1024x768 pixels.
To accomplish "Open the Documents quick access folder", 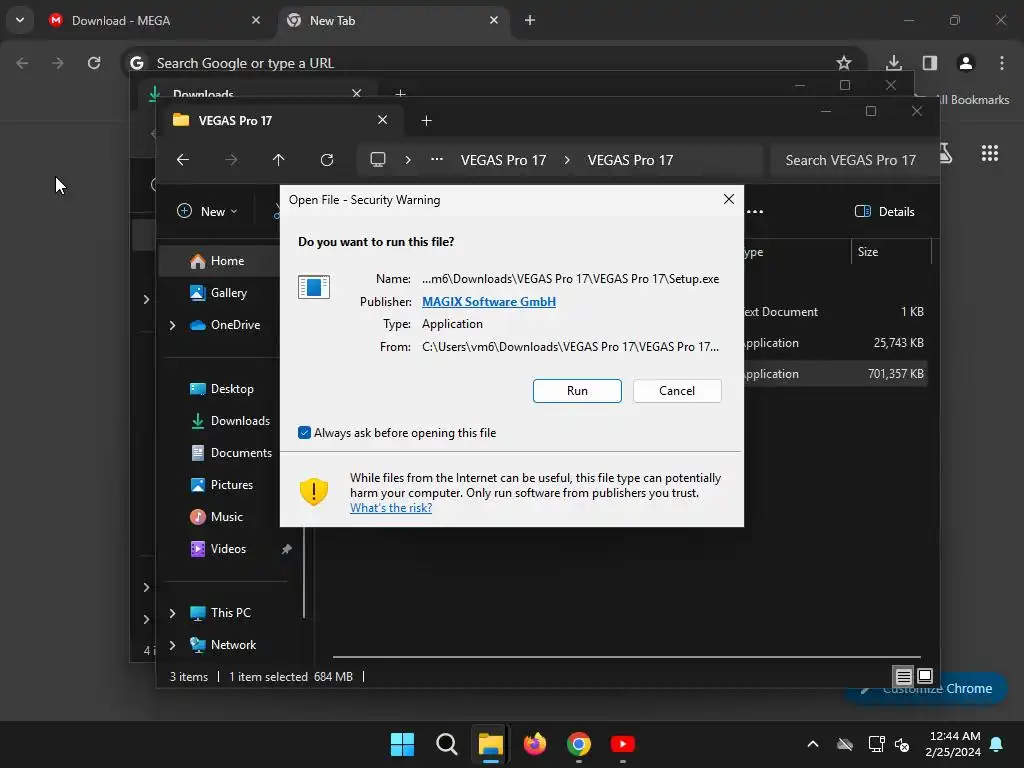I will click(231, 453).
